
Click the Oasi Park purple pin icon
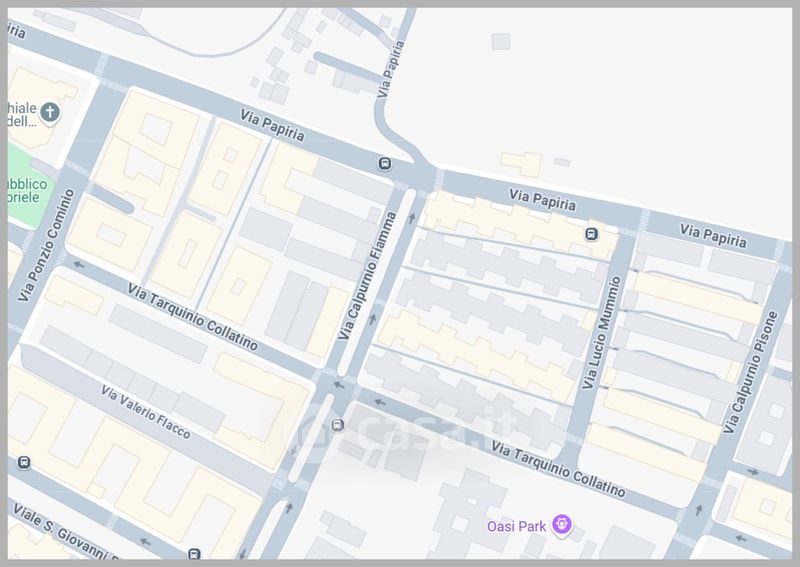coord(562,524)
